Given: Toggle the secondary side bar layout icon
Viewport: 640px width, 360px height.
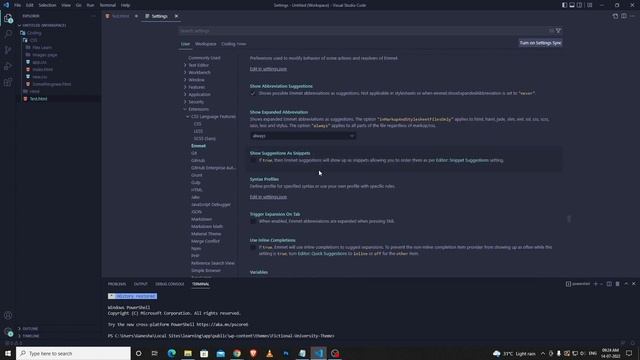Looking at the screenshot, I should click(x=580, y=5).
